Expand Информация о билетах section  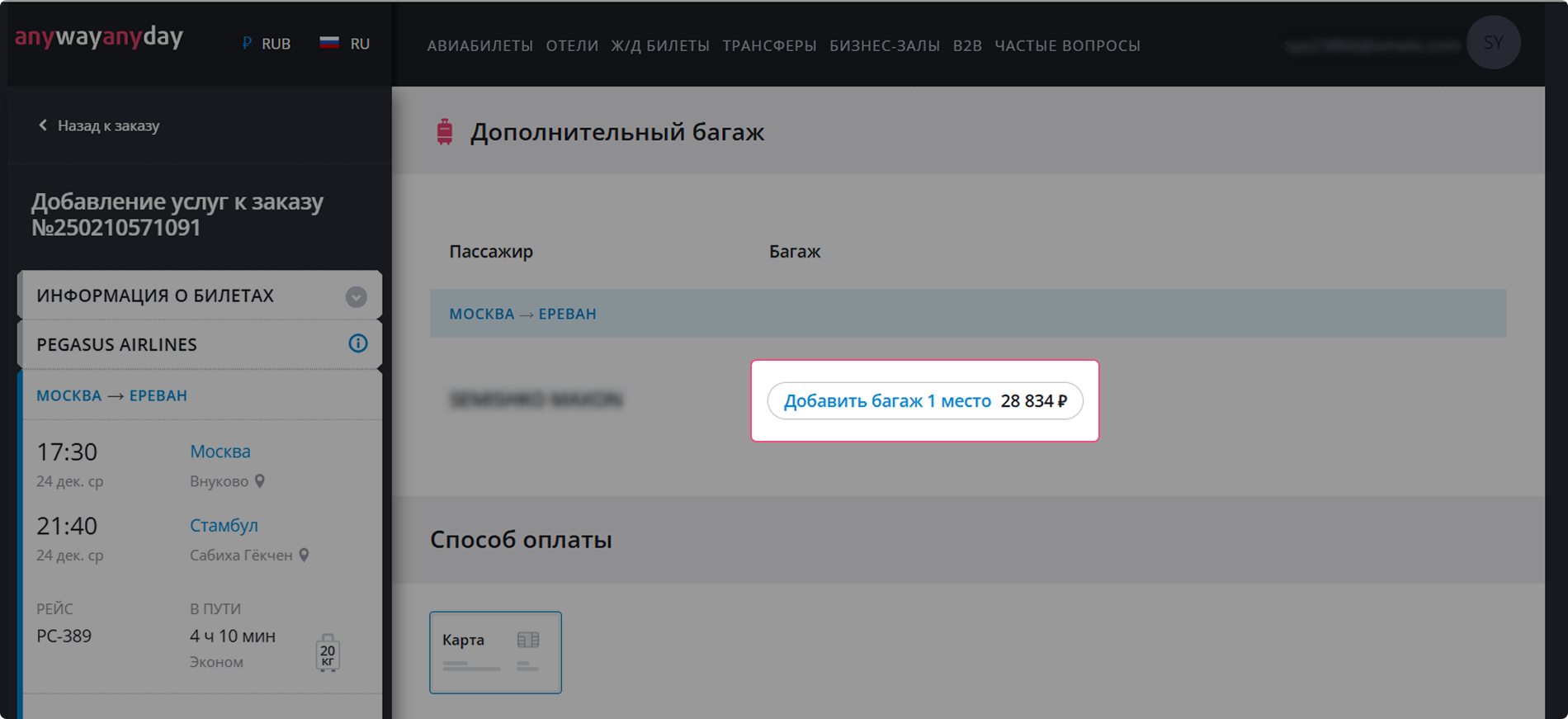pos(356,296)
